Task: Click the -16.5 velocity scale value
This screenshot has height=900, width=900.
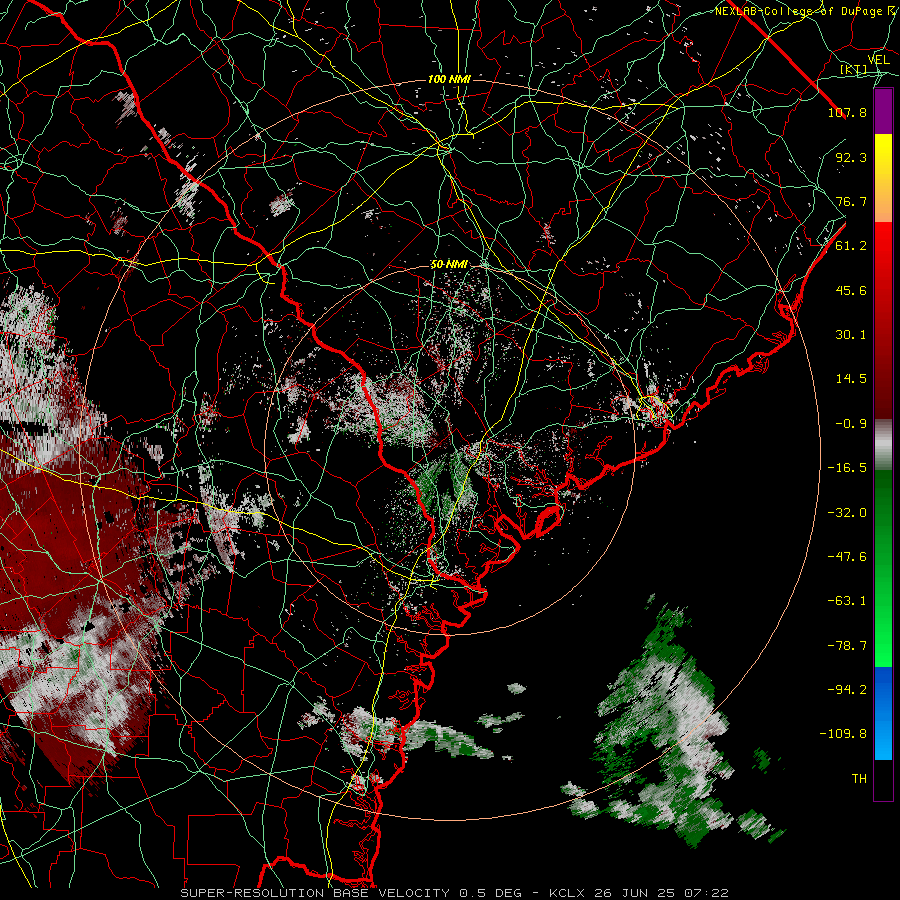Action: (847, 468)
